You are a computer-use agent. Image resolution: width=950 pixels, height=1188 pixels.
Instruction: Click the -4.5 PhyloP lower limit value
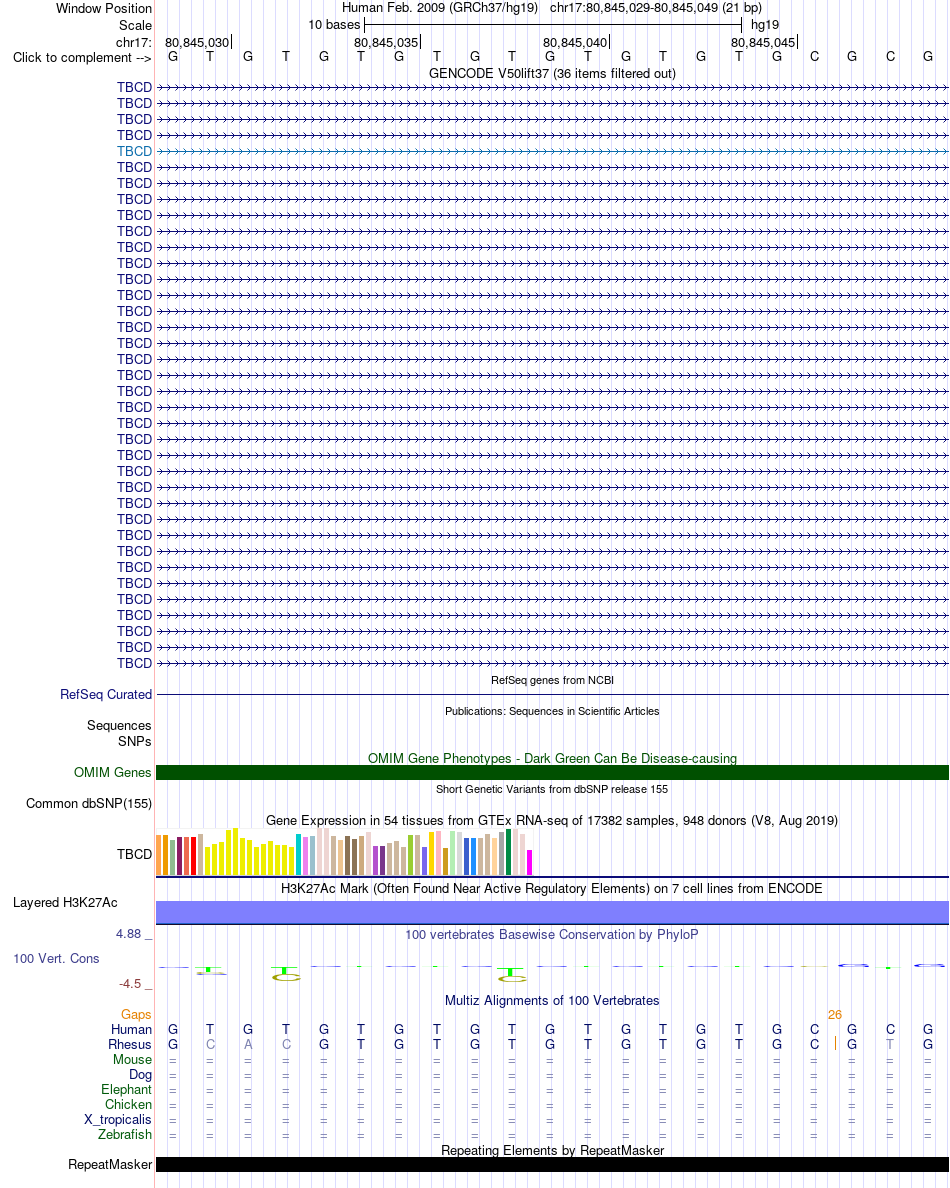pyautogui.click(x=130, y=984)
